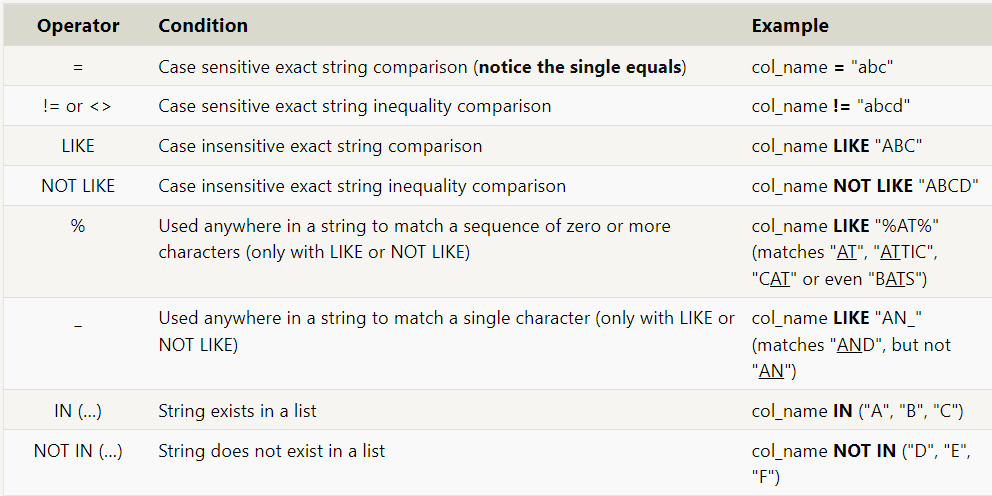Click the "IN (...)" operator cell
The width and height of the screenshot is (992, 496).
[x=78, y=411]
